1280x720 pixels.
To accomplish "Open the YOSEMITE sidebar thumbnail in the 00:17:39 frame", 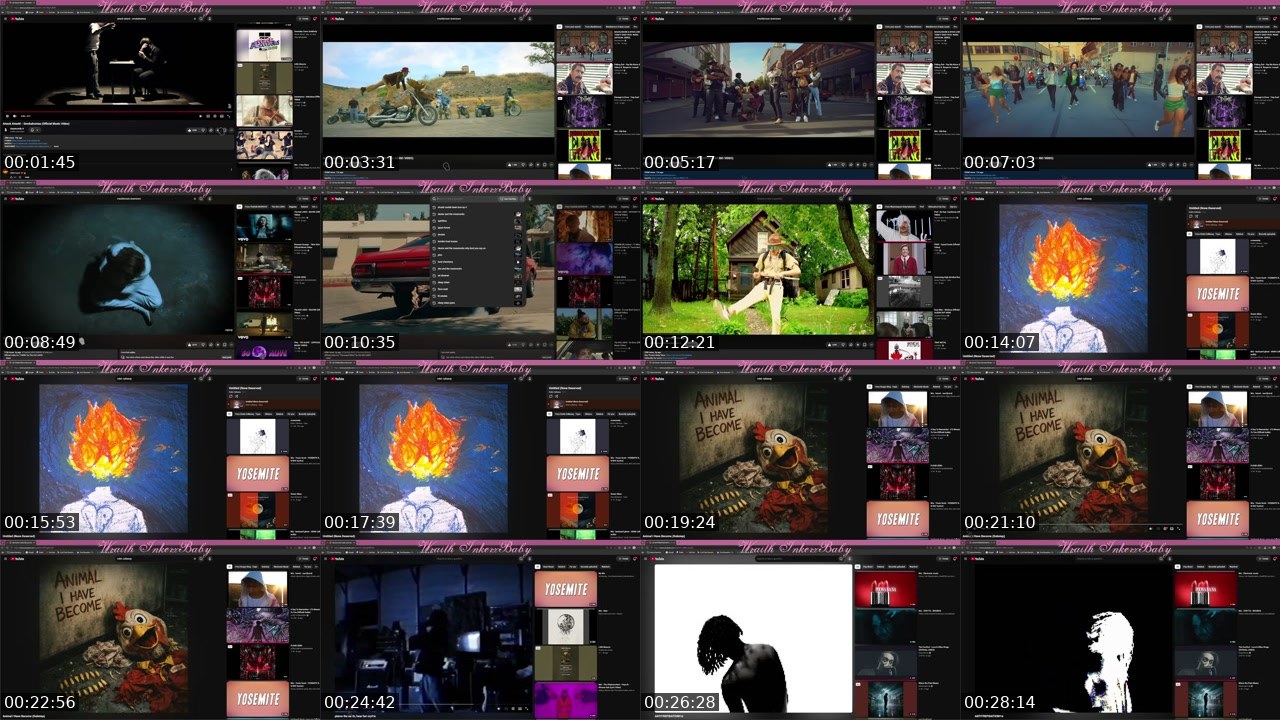I will point(578,474).
